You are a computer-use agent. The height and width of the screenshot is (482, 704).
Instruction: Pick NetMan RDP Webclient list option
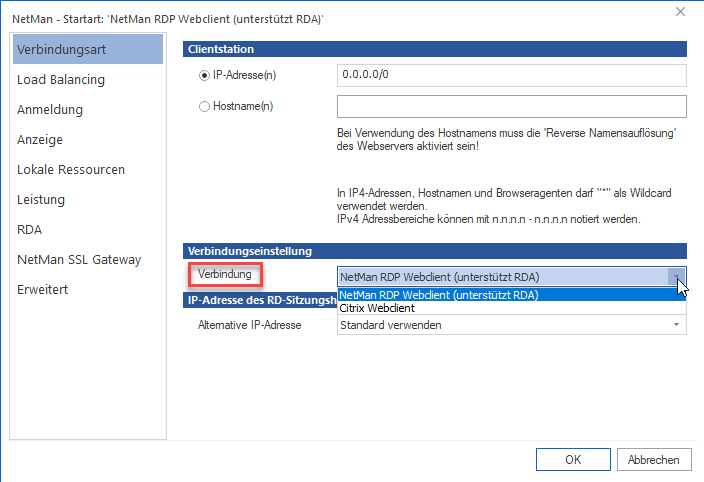pos(440,295)
